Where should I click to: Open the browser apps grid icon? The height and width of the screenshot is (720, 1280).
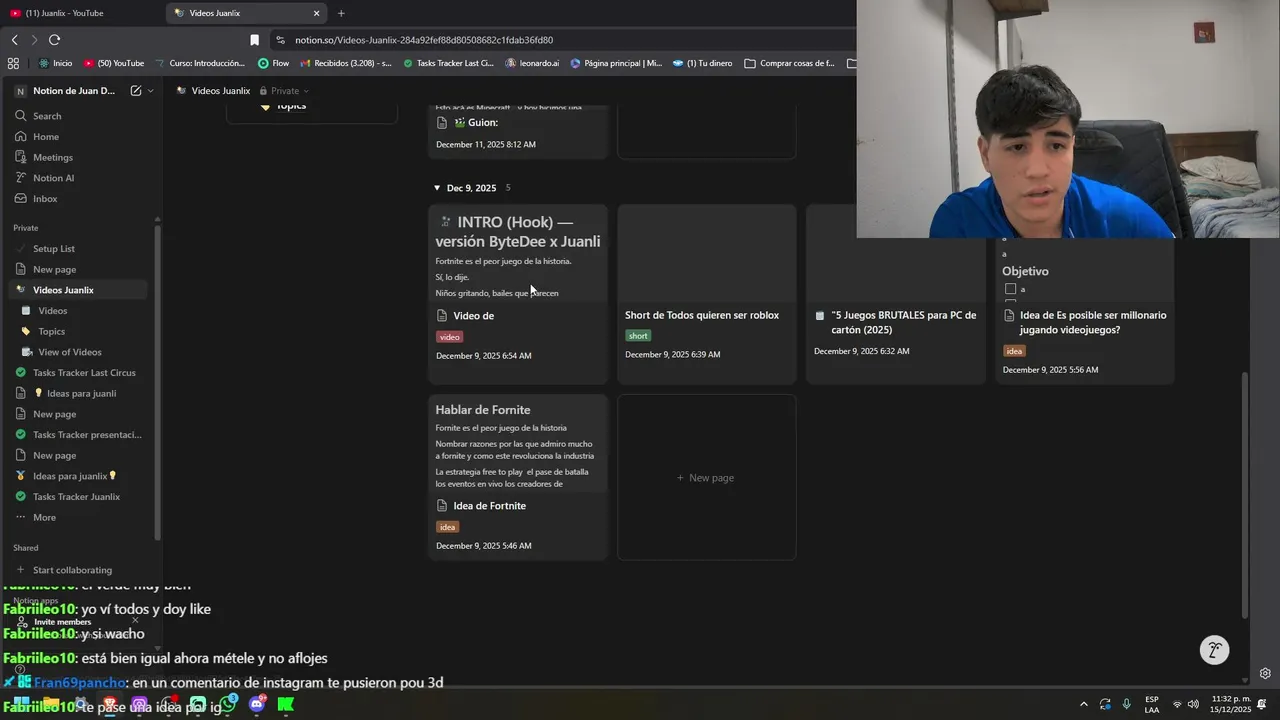(x=13, y=63)
